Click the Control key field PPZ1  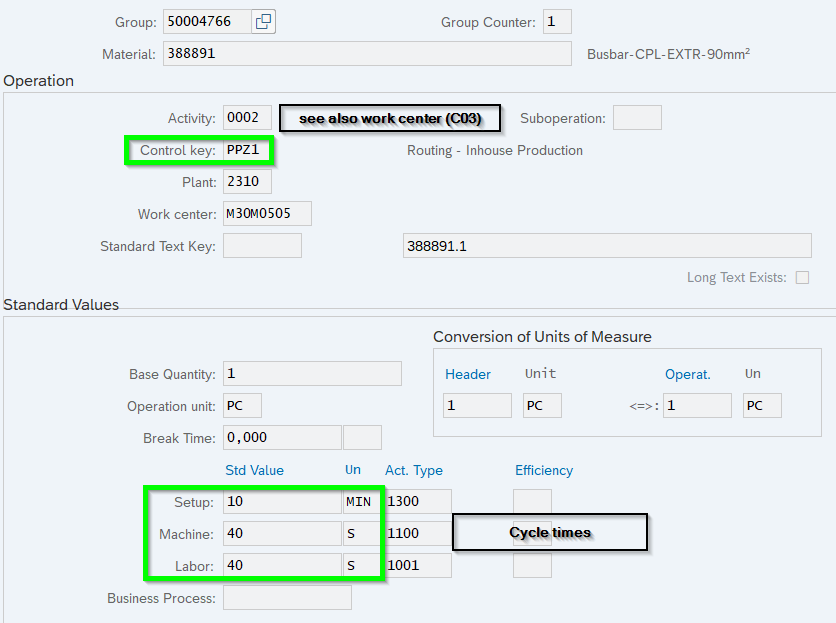[x=247, y=150]
